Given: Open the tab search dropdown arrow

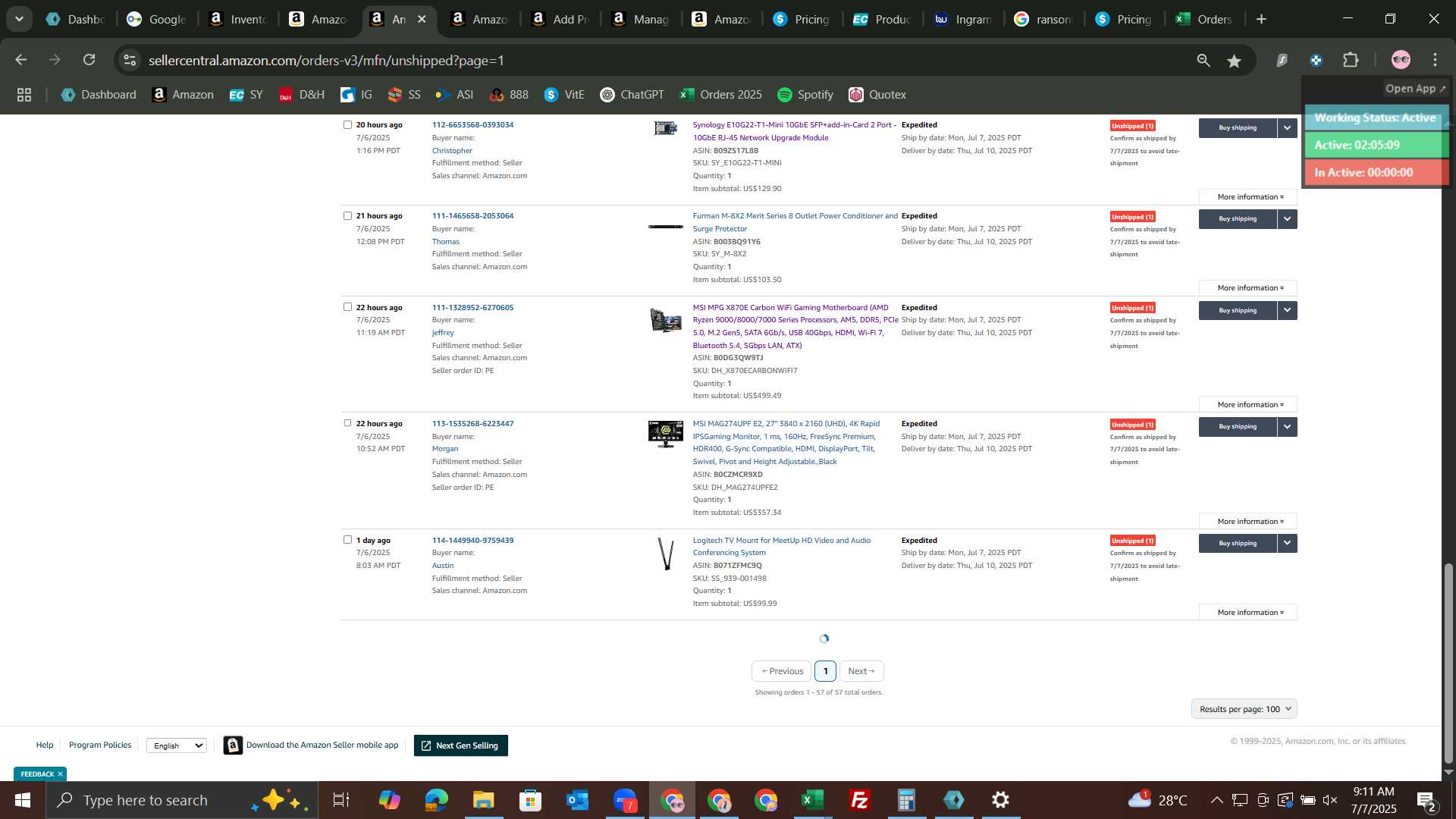Looking at the screenshot, I should (19, 19).
